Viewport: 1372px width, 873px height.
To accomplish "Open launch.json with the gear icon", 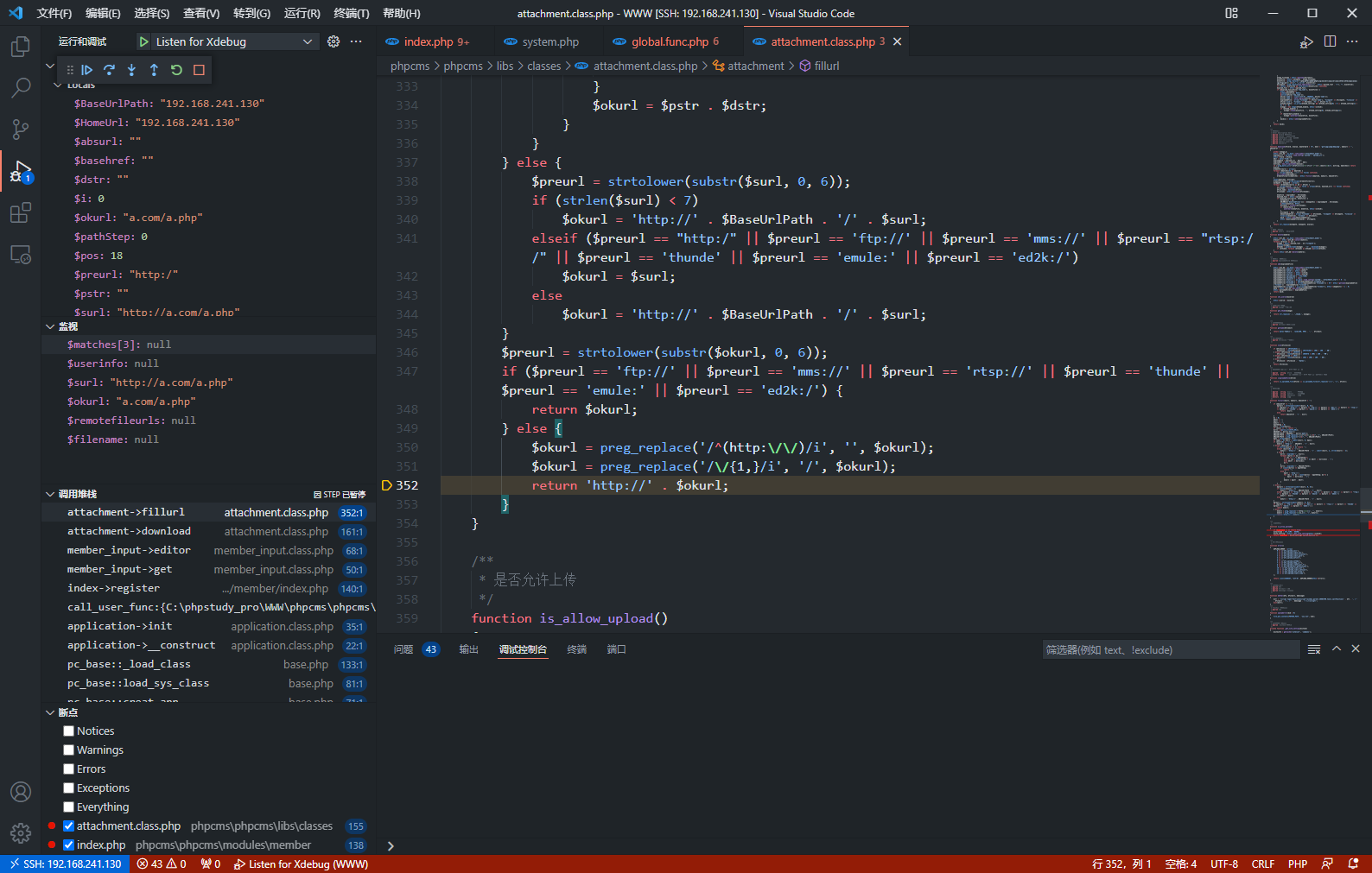I will click(333, 41).
